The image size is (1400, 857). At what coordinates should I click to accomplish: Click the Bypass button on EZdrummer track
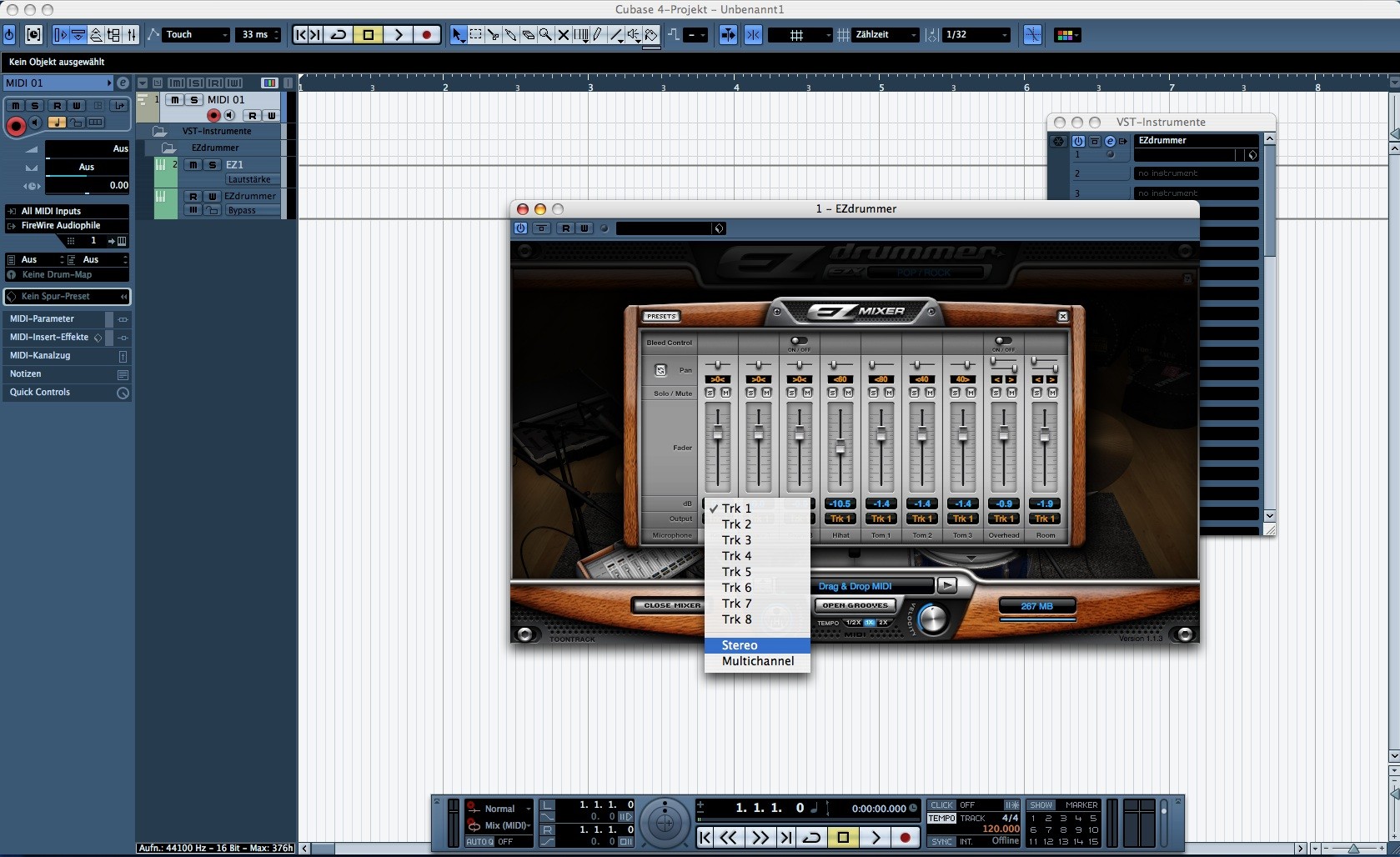[x=253, y=211]
